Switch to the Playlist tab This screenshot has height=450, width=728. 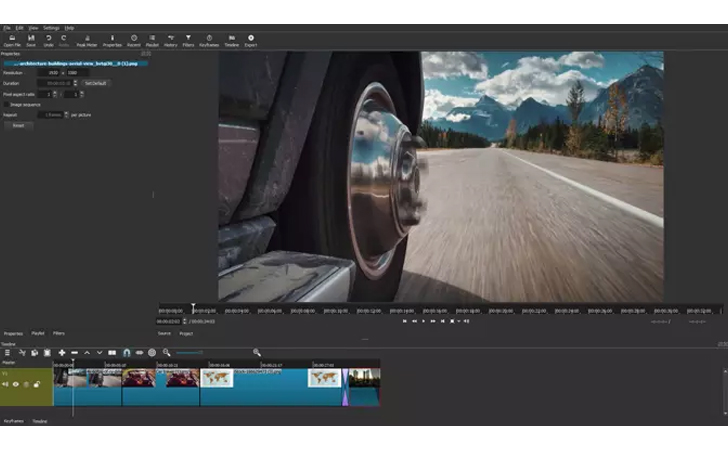[x=38, y=333]
